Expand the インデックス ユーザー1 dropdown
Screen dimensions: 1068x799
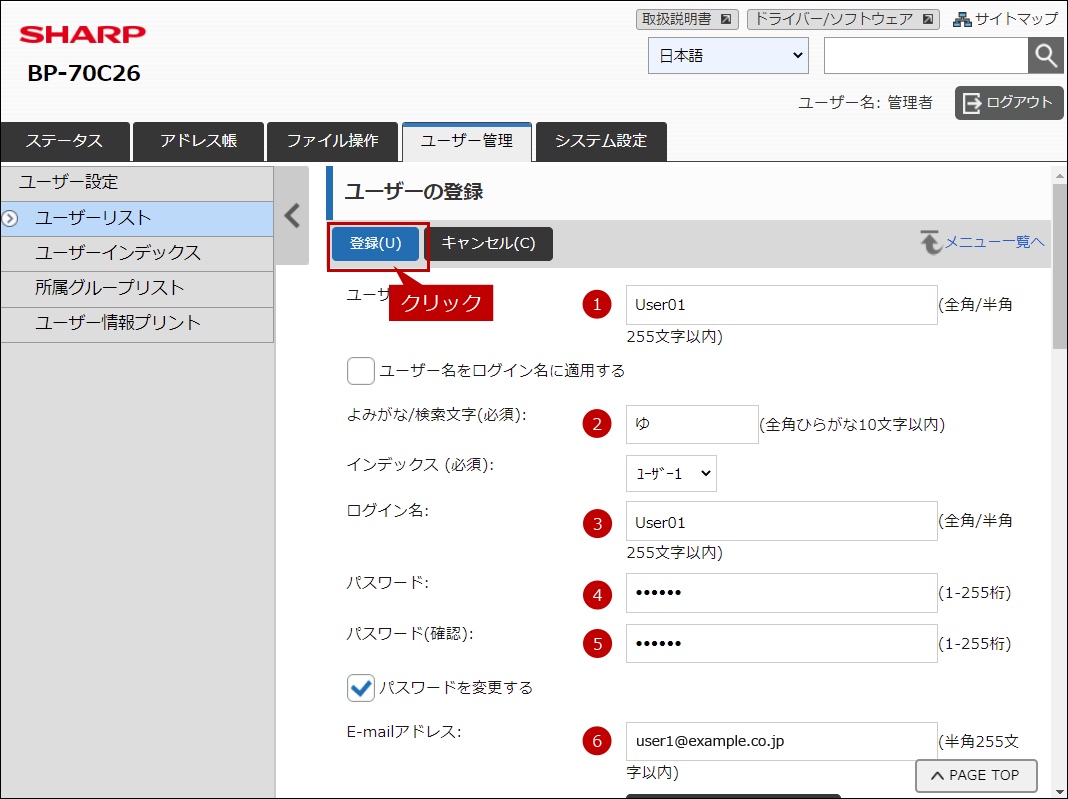tap(671, 473)
